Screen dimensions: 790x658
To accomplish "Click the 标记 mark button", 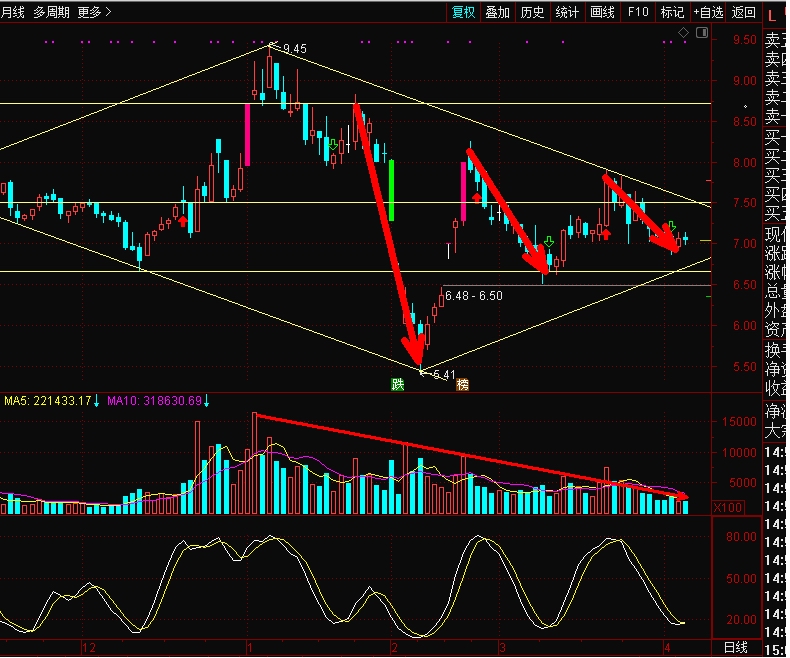I will click(x=672, y=12).
